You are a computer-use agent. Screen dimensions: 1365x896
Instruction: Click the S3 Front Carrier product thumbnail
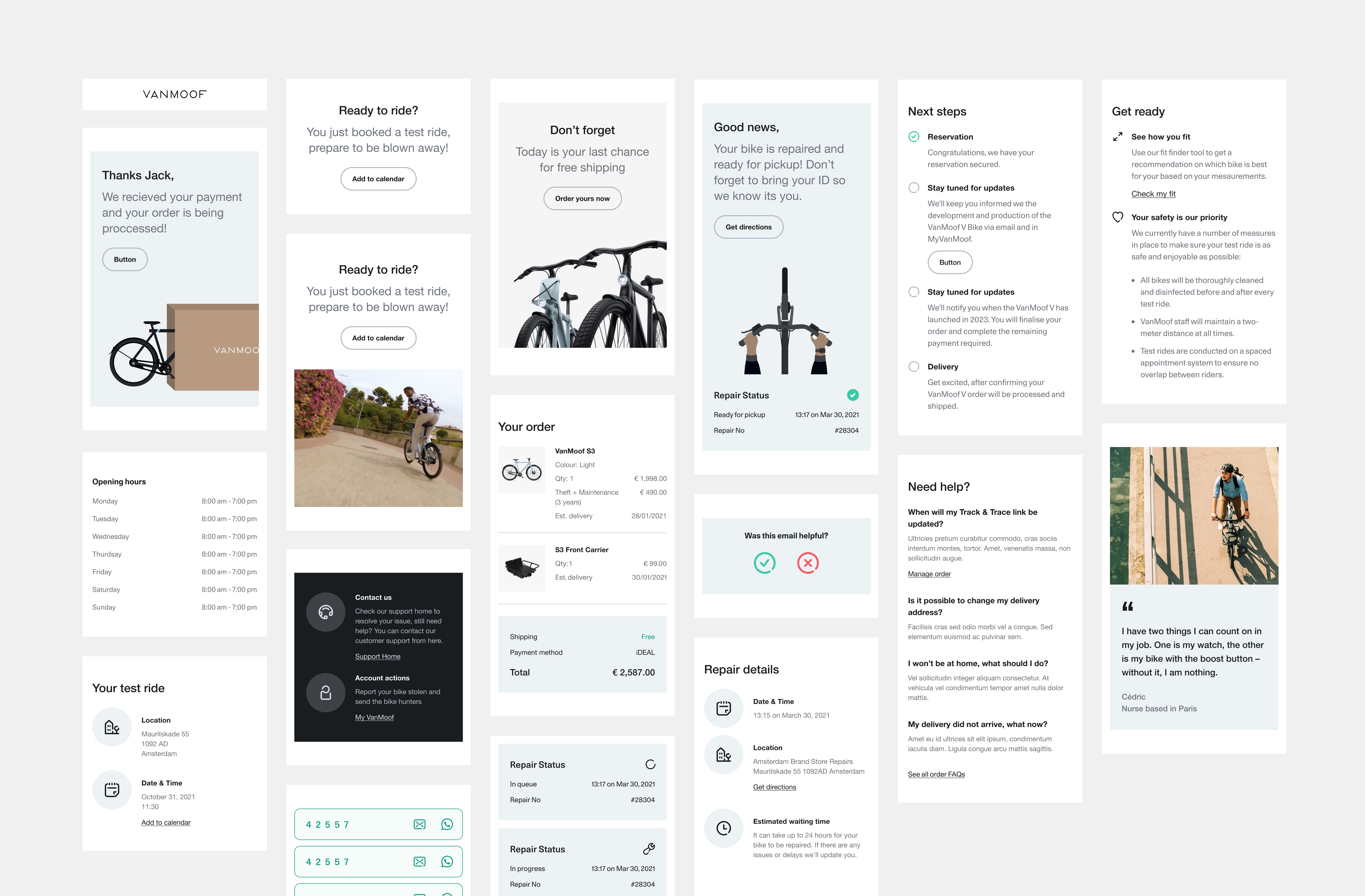click(x=521, y=568)
